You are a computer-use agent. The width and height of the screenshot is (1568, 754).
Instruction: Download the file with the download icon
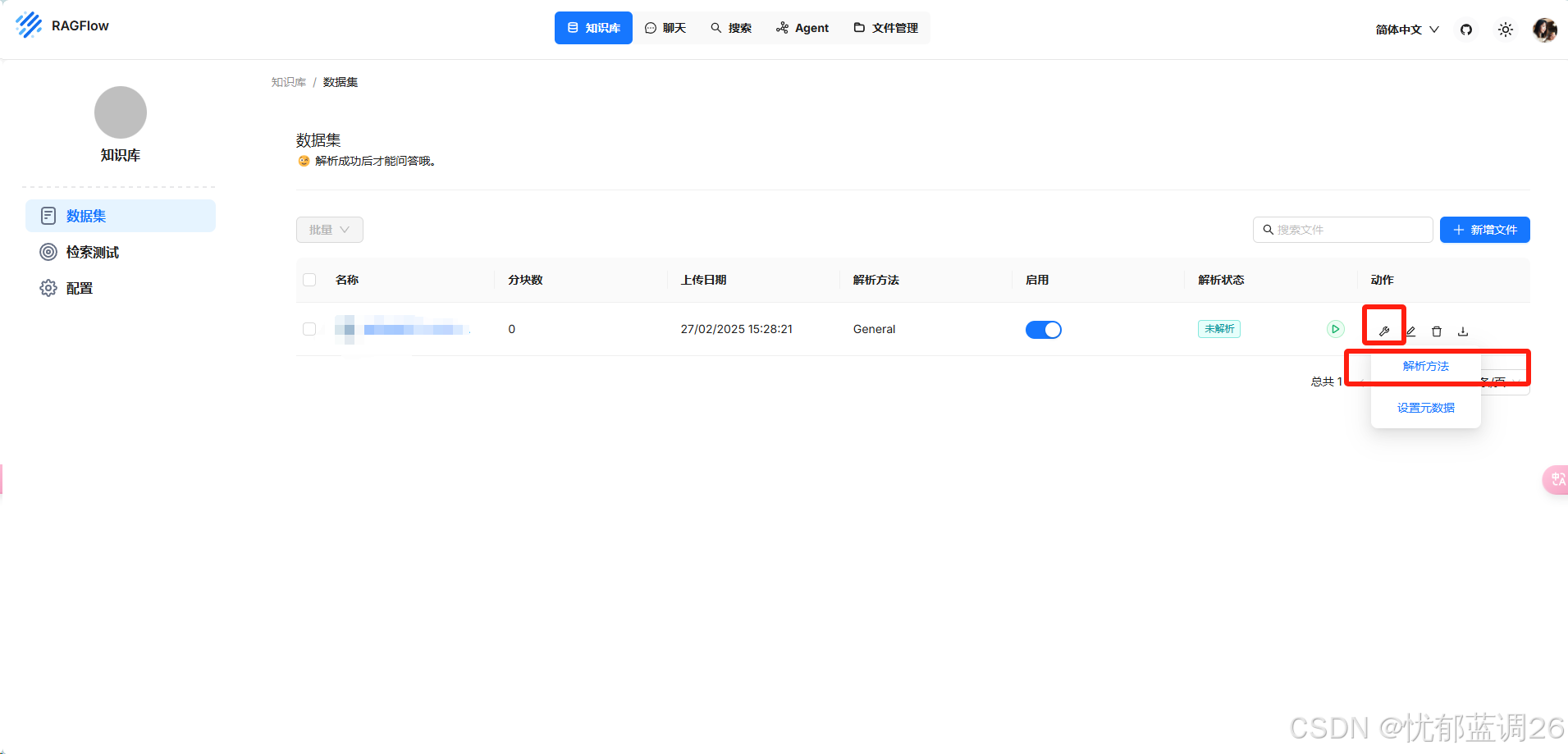pos(1463,331)
